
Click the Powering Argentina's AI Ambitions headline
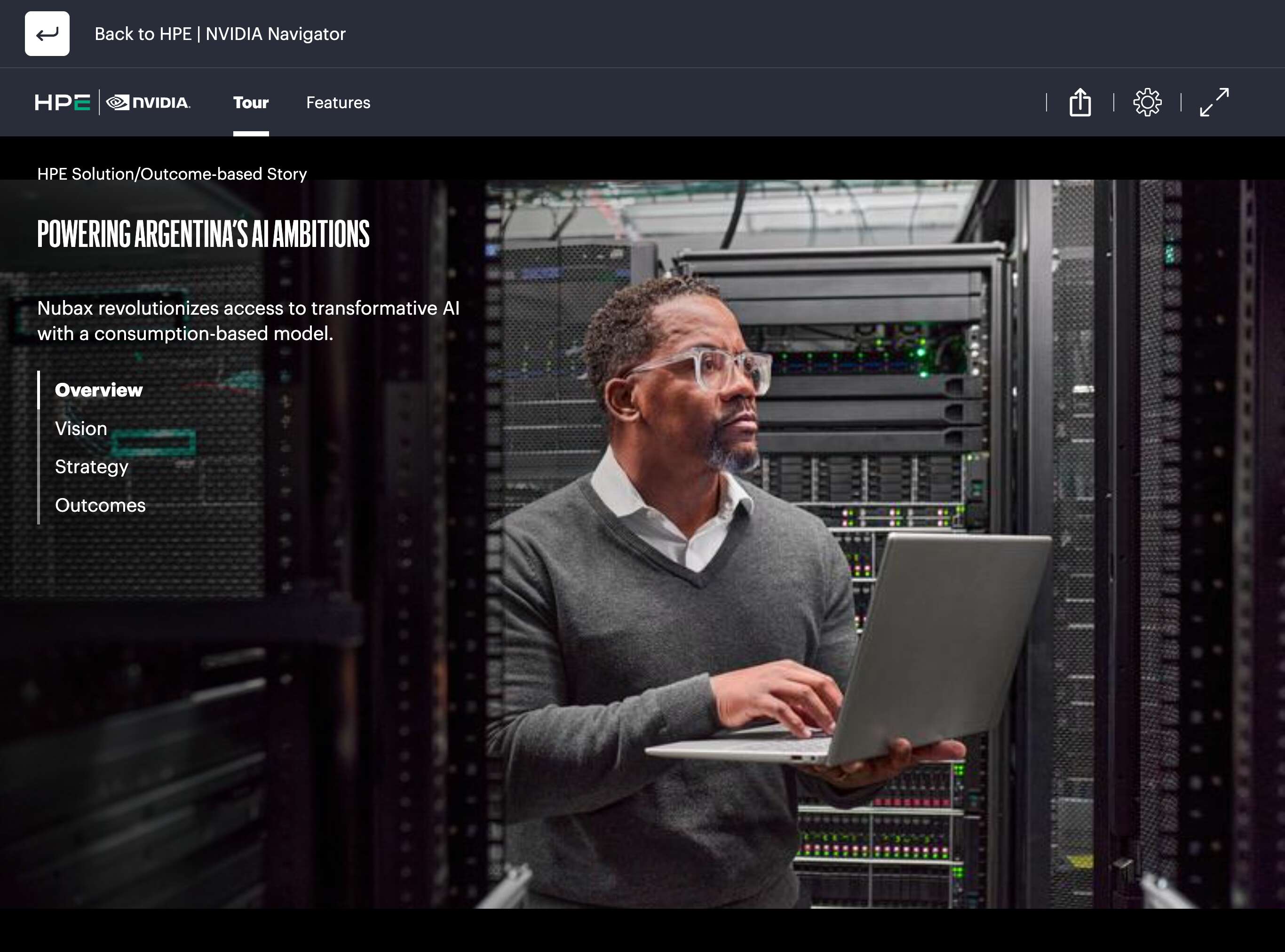[203, 234]
